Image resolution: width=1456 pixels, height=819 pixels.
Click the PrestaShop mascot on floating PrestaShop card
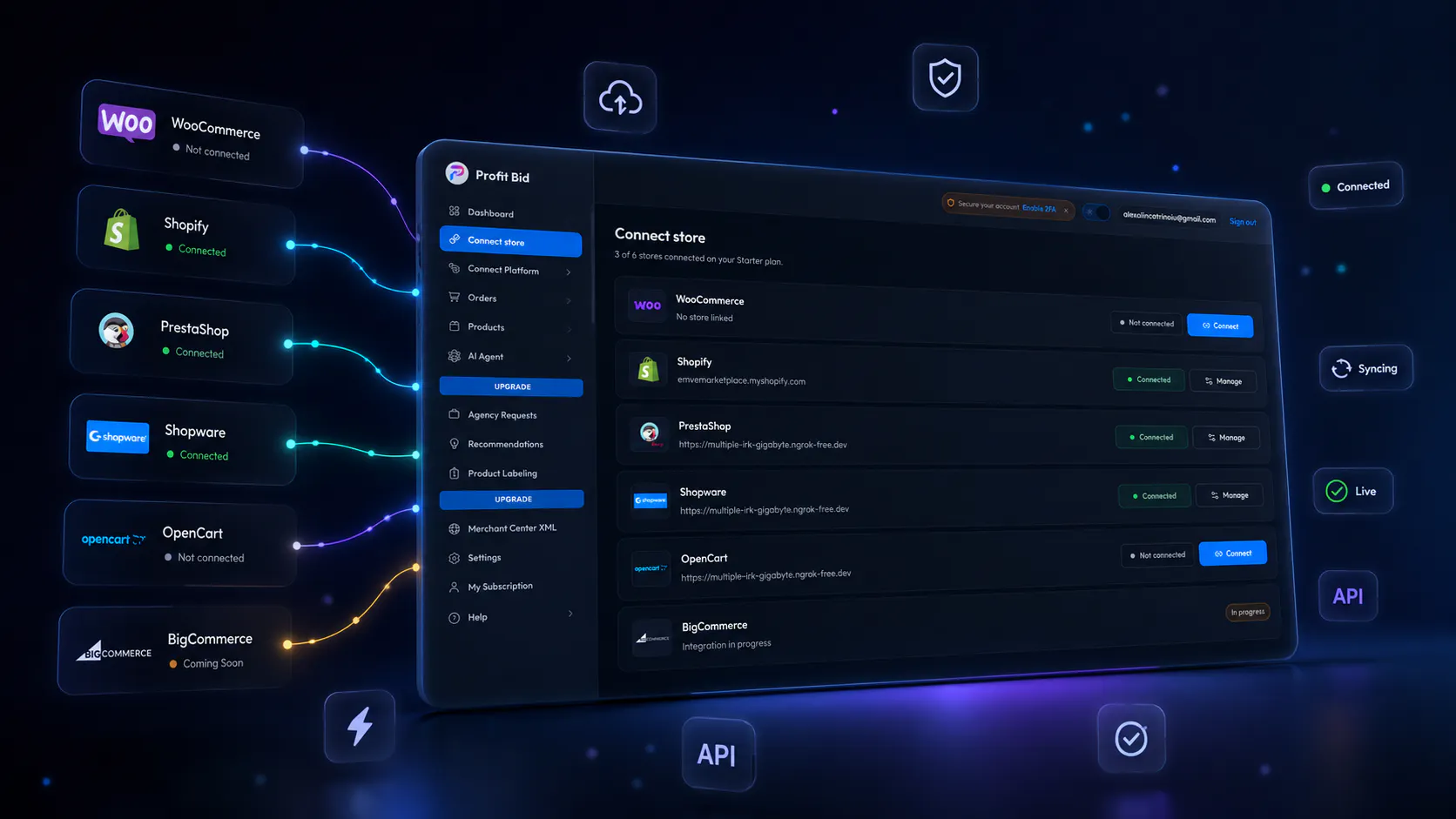pos(116,331)
